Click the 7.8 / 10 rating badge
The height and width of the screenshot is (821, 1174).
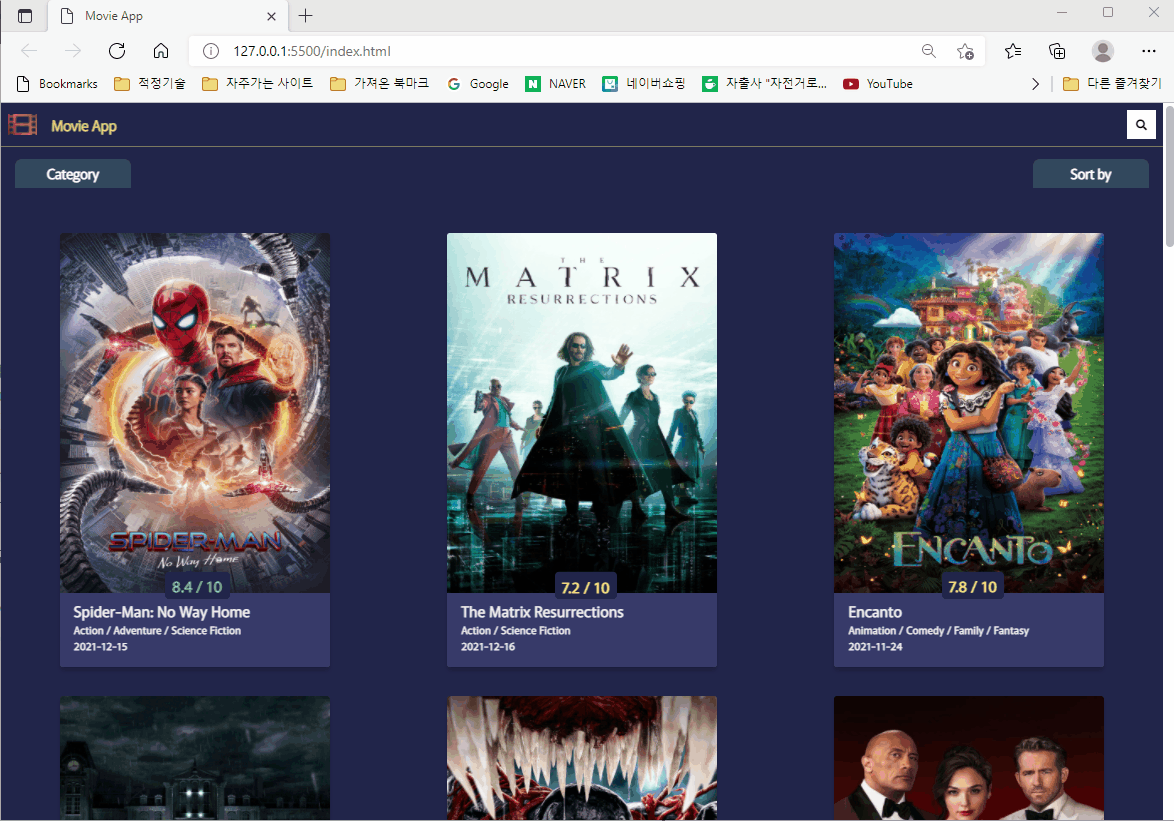pos(972,587)
